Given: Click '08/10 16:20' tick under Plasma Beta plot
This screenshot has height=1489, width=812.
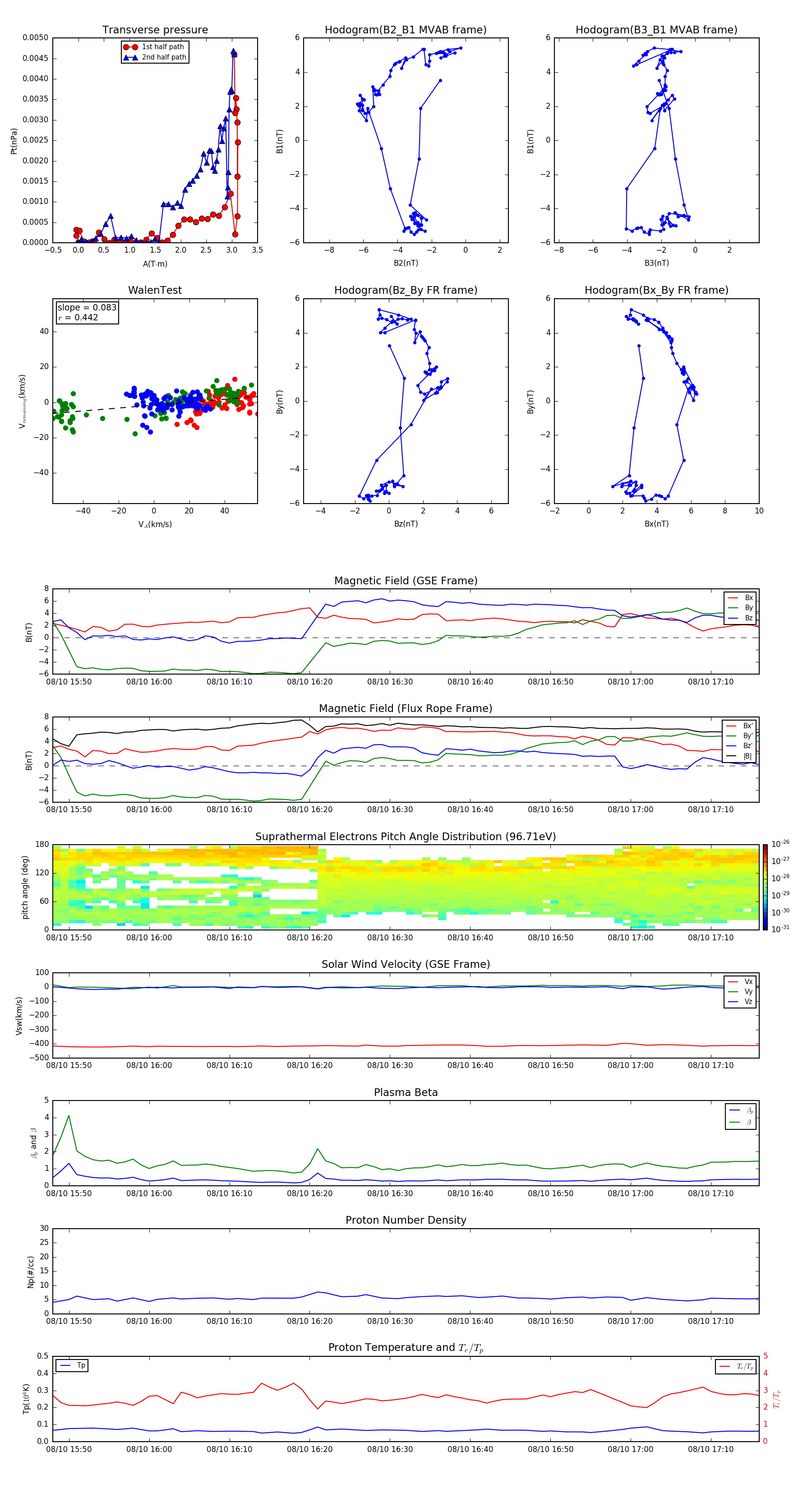Looking at the screenshot, I should coord(310,1193).
